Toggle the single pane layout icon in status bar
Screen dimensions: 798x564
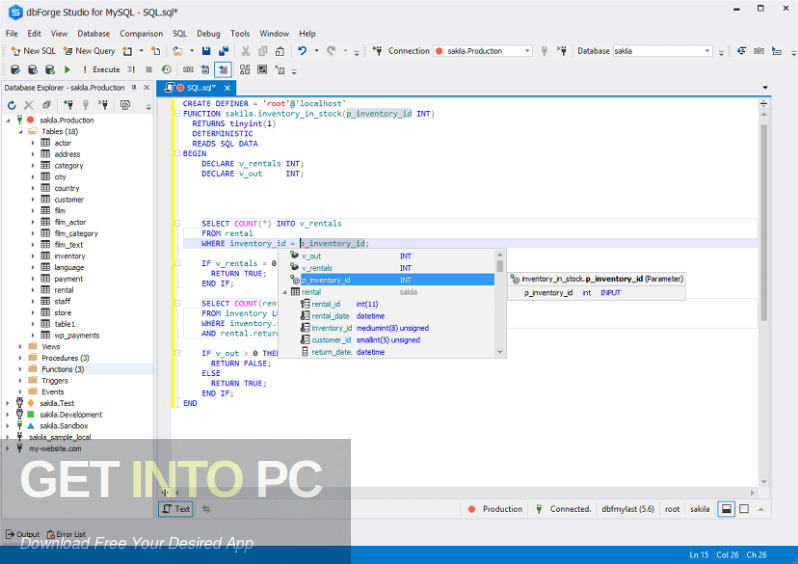[744, 509]
